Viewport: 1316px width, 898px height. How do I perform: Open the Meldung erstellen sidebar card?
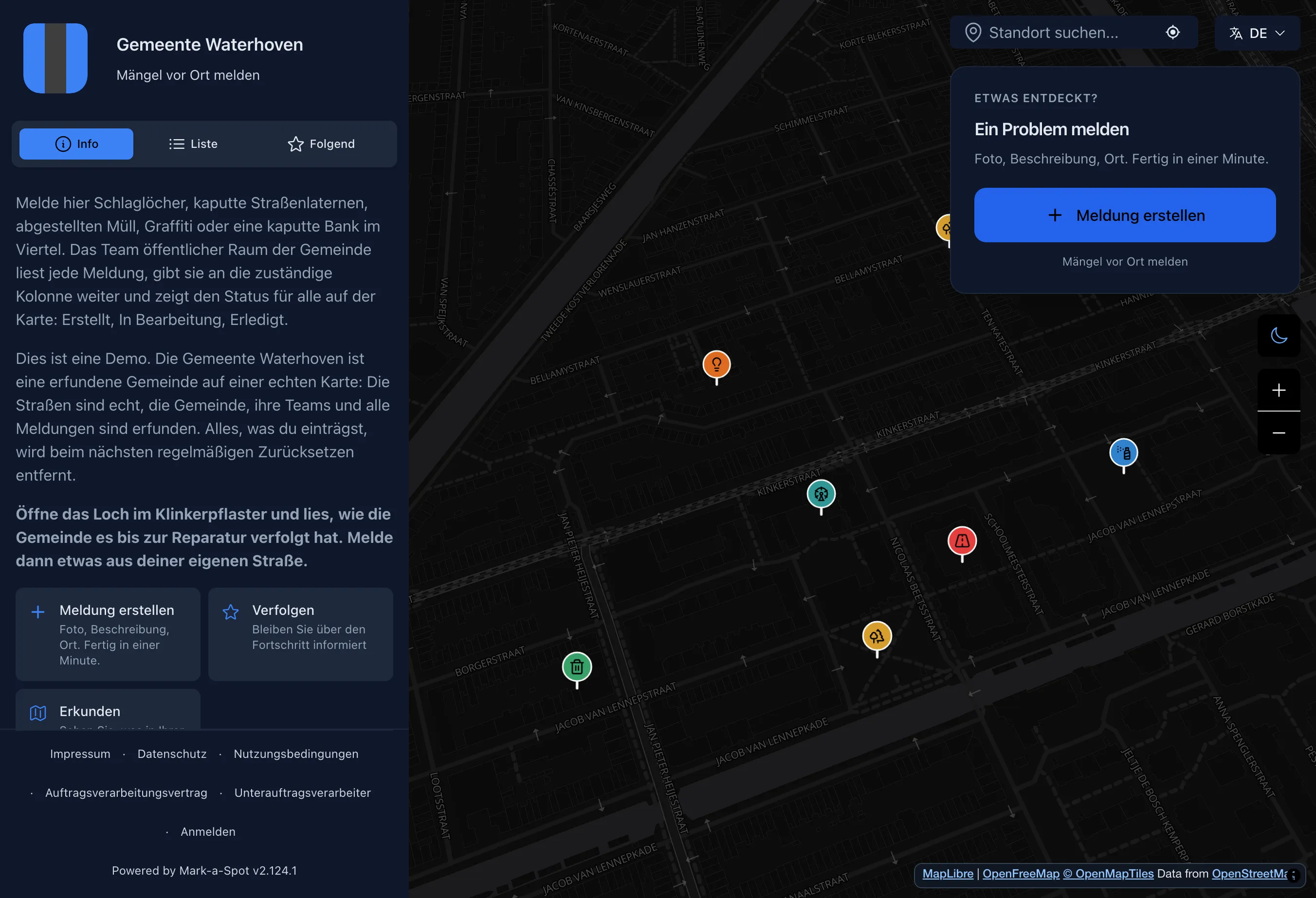(x=108, y=634)
